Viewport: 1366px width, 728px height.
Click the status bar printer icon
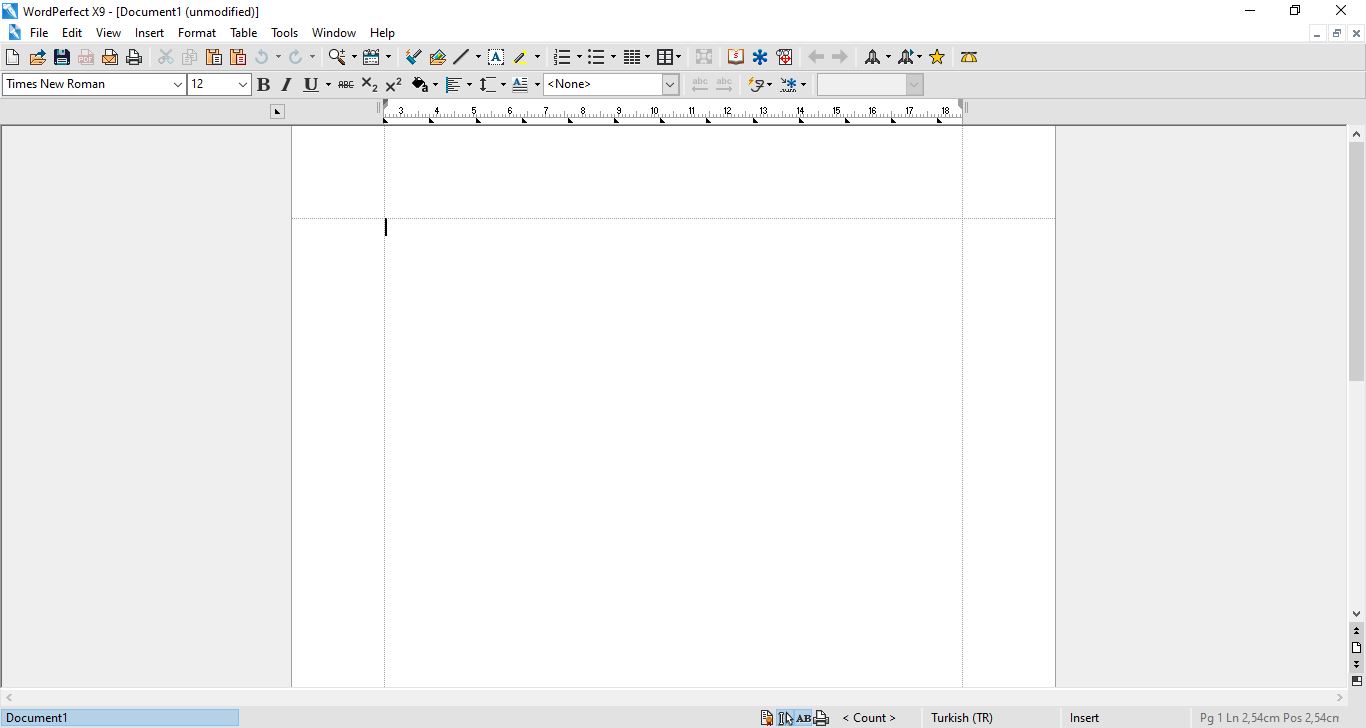click(x=822, y=718)
